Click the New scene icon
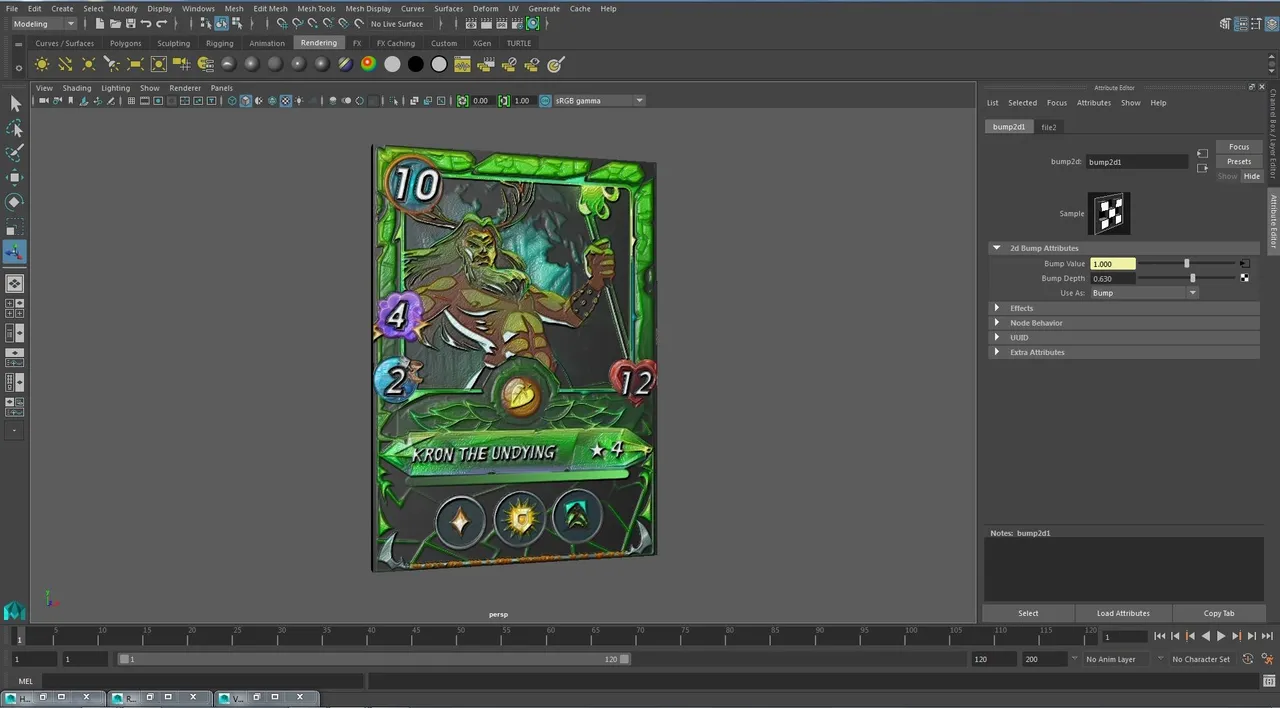Image resolution: width=1280 pixels, height=708 pixels. click(x=100, y=23)
